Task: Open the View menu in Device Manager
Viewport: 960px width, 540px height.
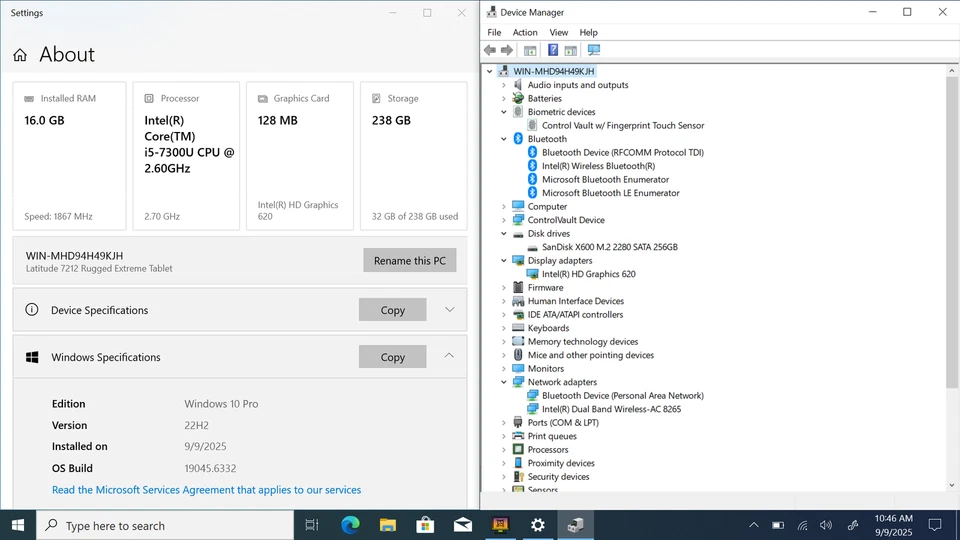Action: [558, 32]
